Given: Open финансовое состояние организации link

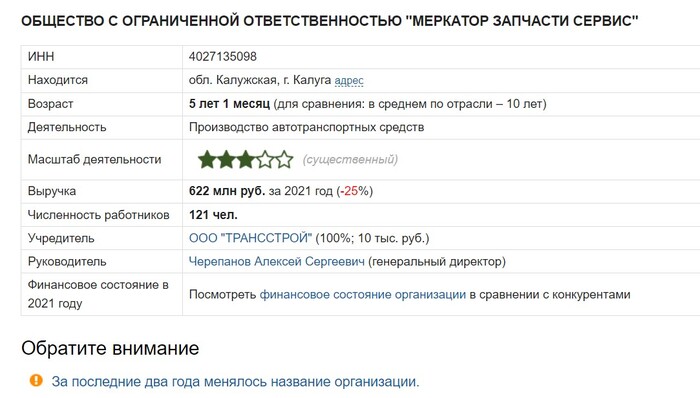Looking at the screenshot, I should (362, 294).
